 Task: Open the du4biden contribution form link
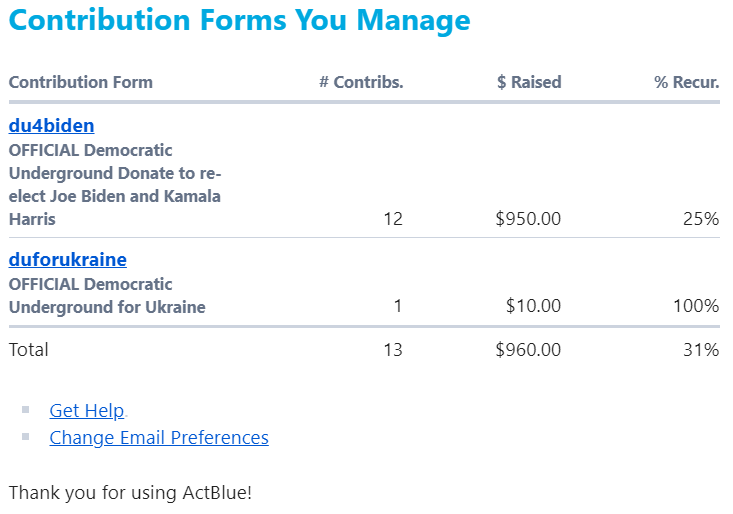(51, 126)
